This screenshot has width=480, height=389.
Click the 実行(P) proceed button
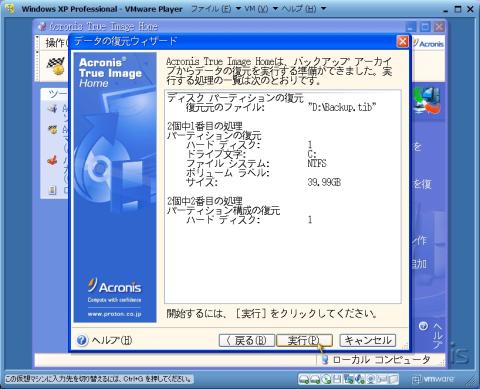305,340
